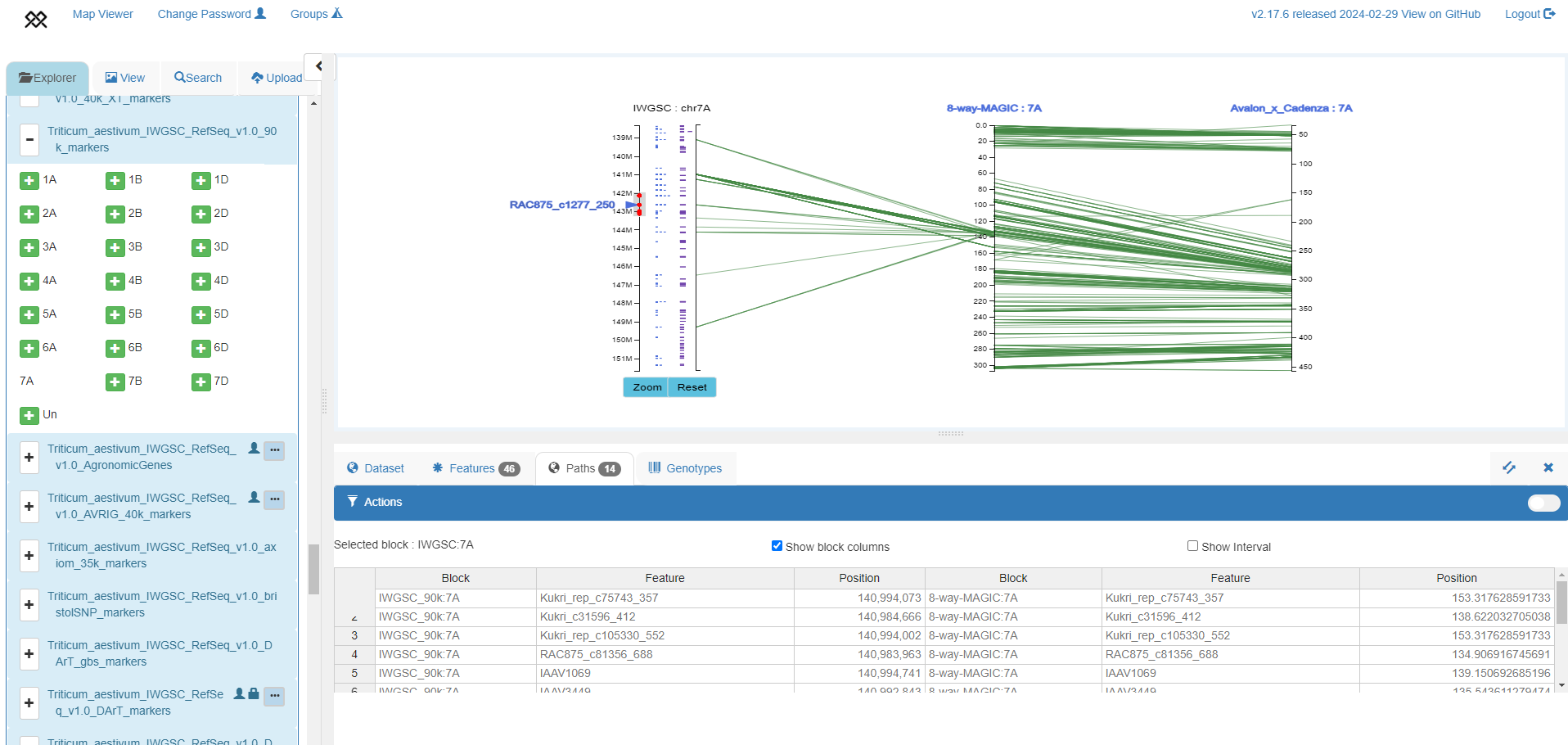This screenshot has height=745, width=1568.
Task: Click the Pretzel logo in the top-left corner
Action: [35, 18]
